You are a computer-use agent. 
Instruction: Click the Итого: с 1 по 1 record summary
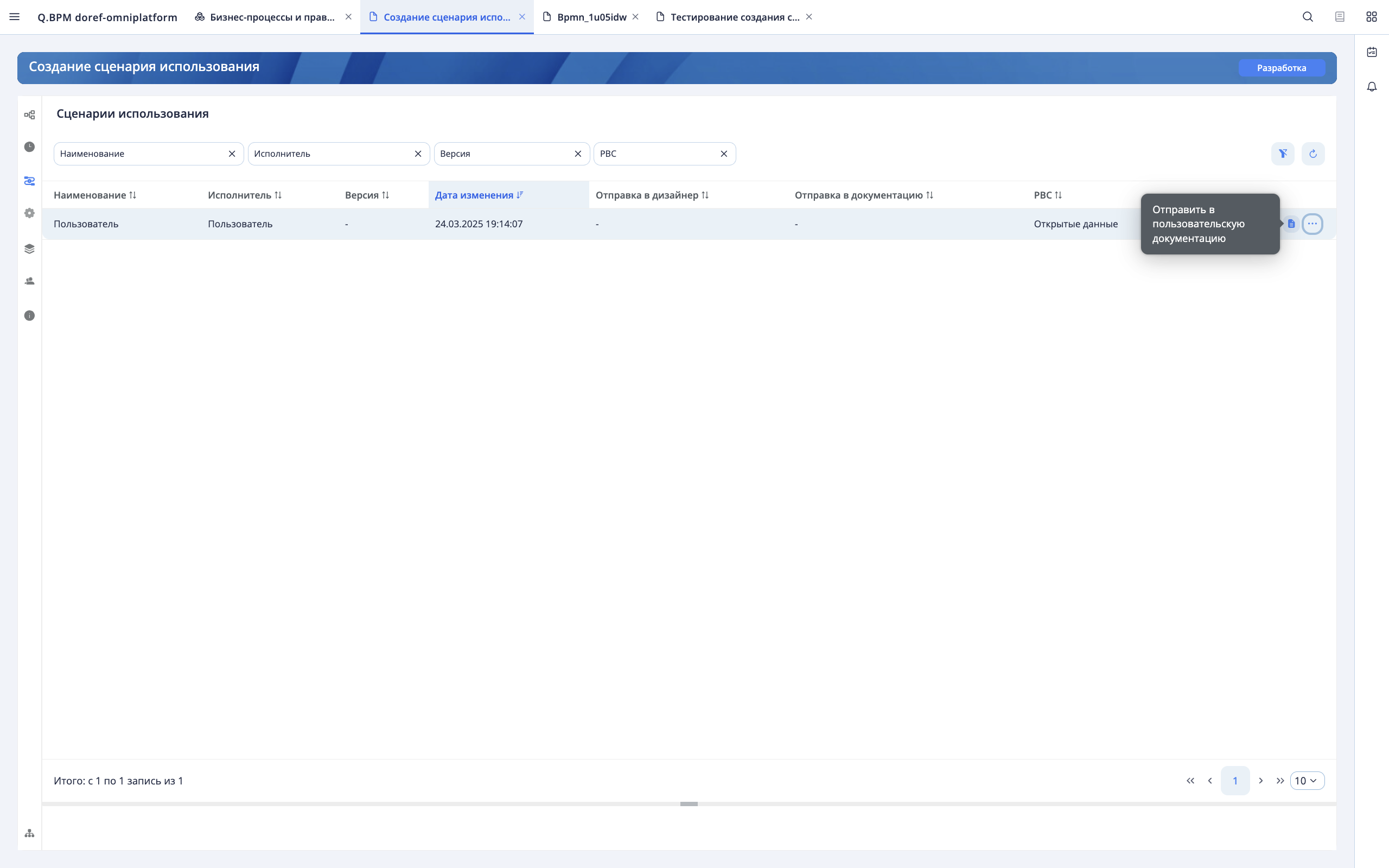pos(118,781)
